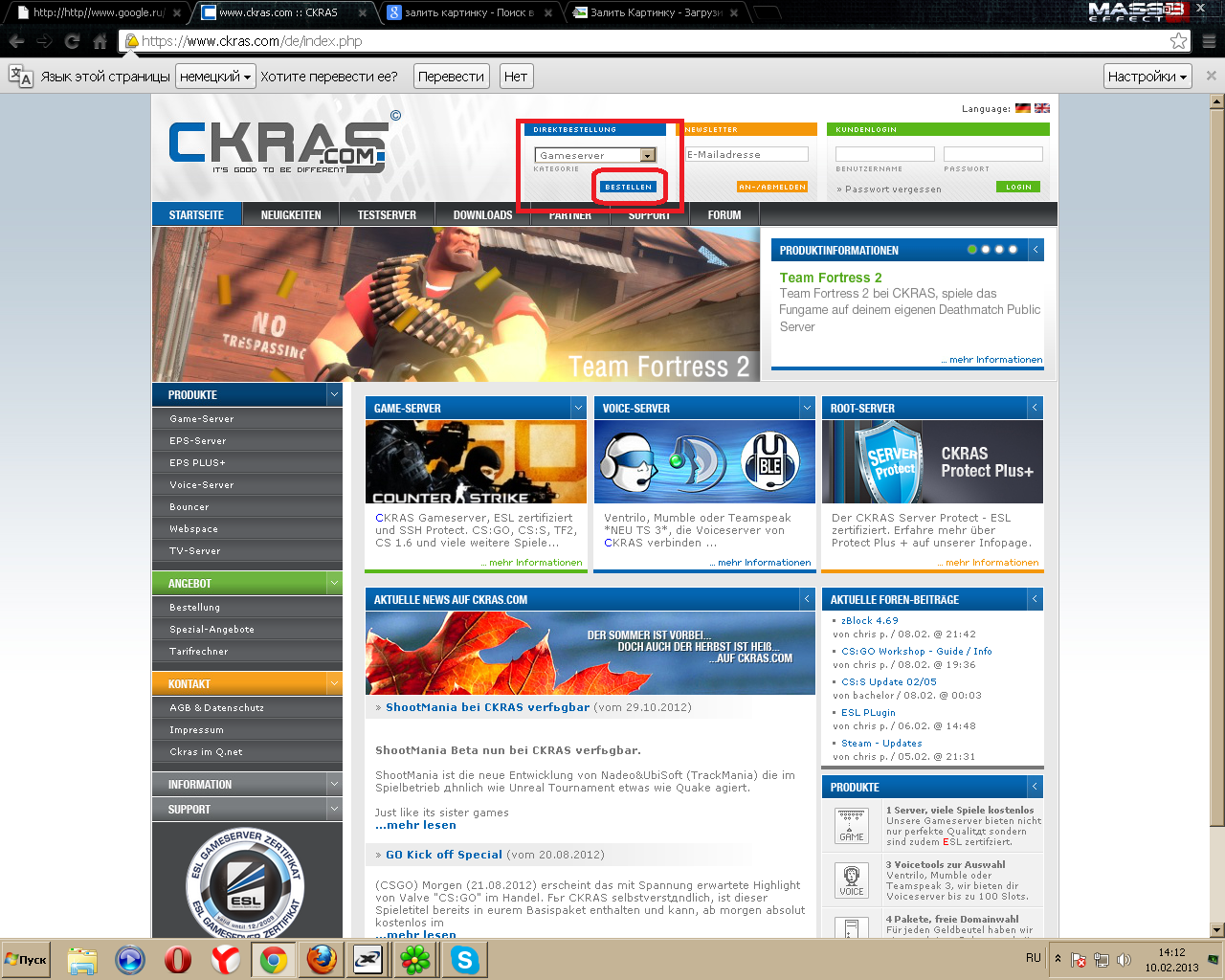Close the translation bar with the X

[x=1211, y=76]
